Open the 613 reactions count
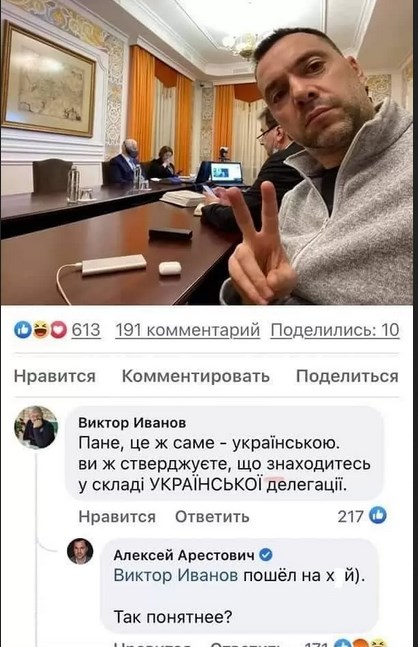 pos(86,330)
